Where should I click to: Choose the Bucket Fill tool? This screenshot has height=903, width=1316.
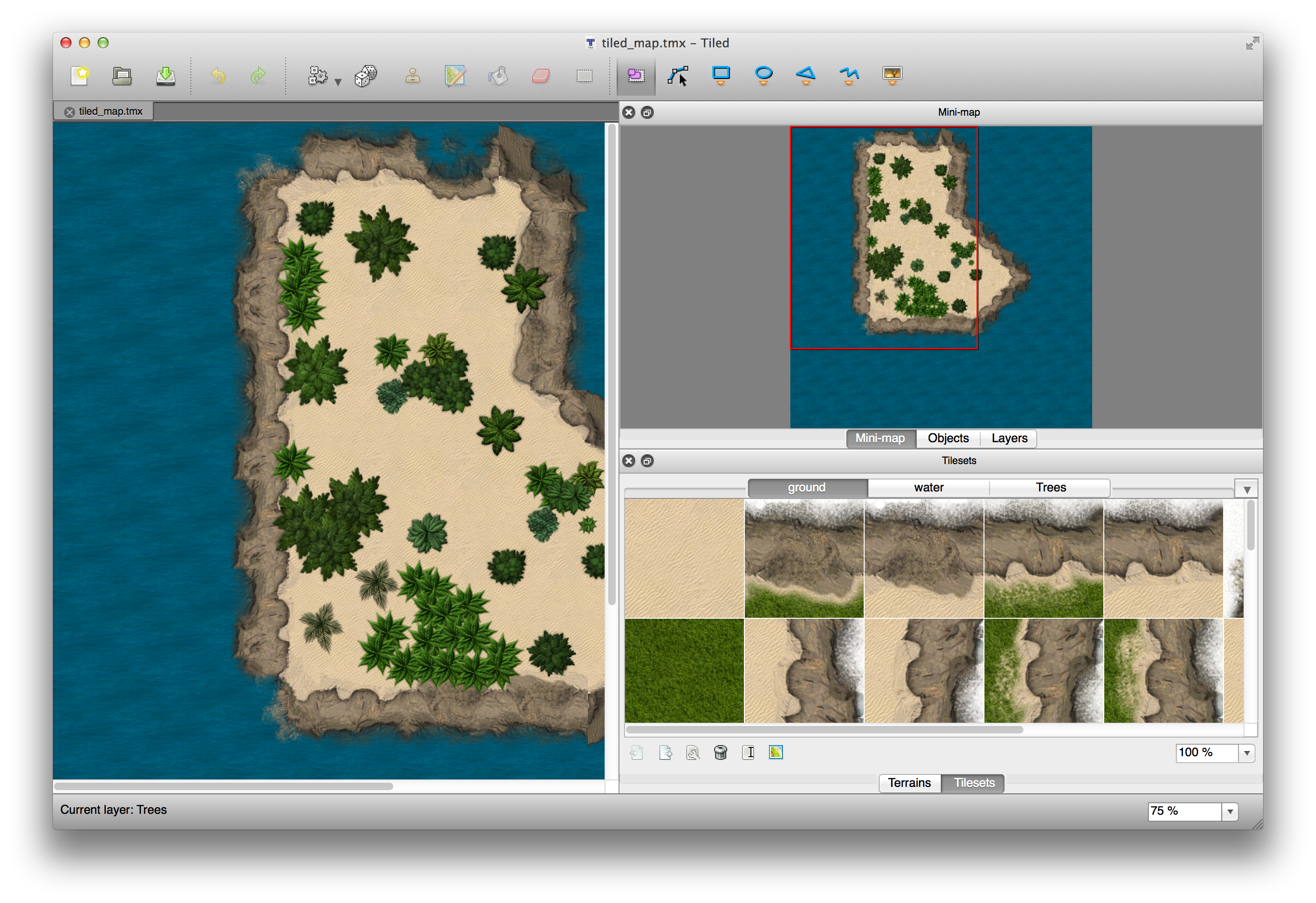click(x=498, y=75)
